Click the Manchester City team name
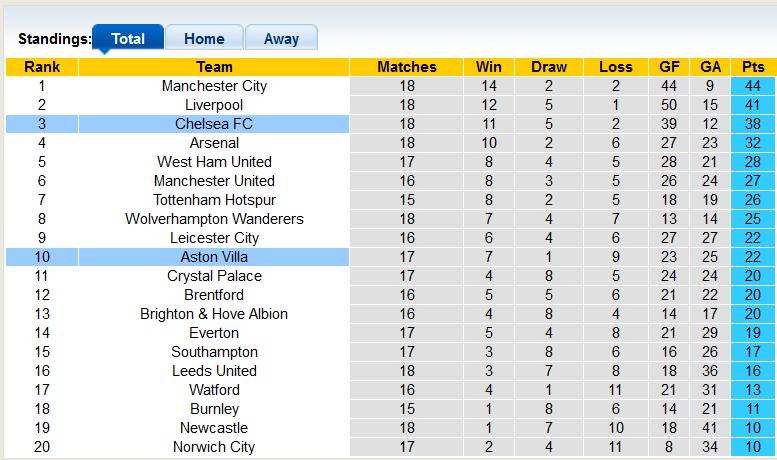This screenshot has height=460, width=777. 214,86
